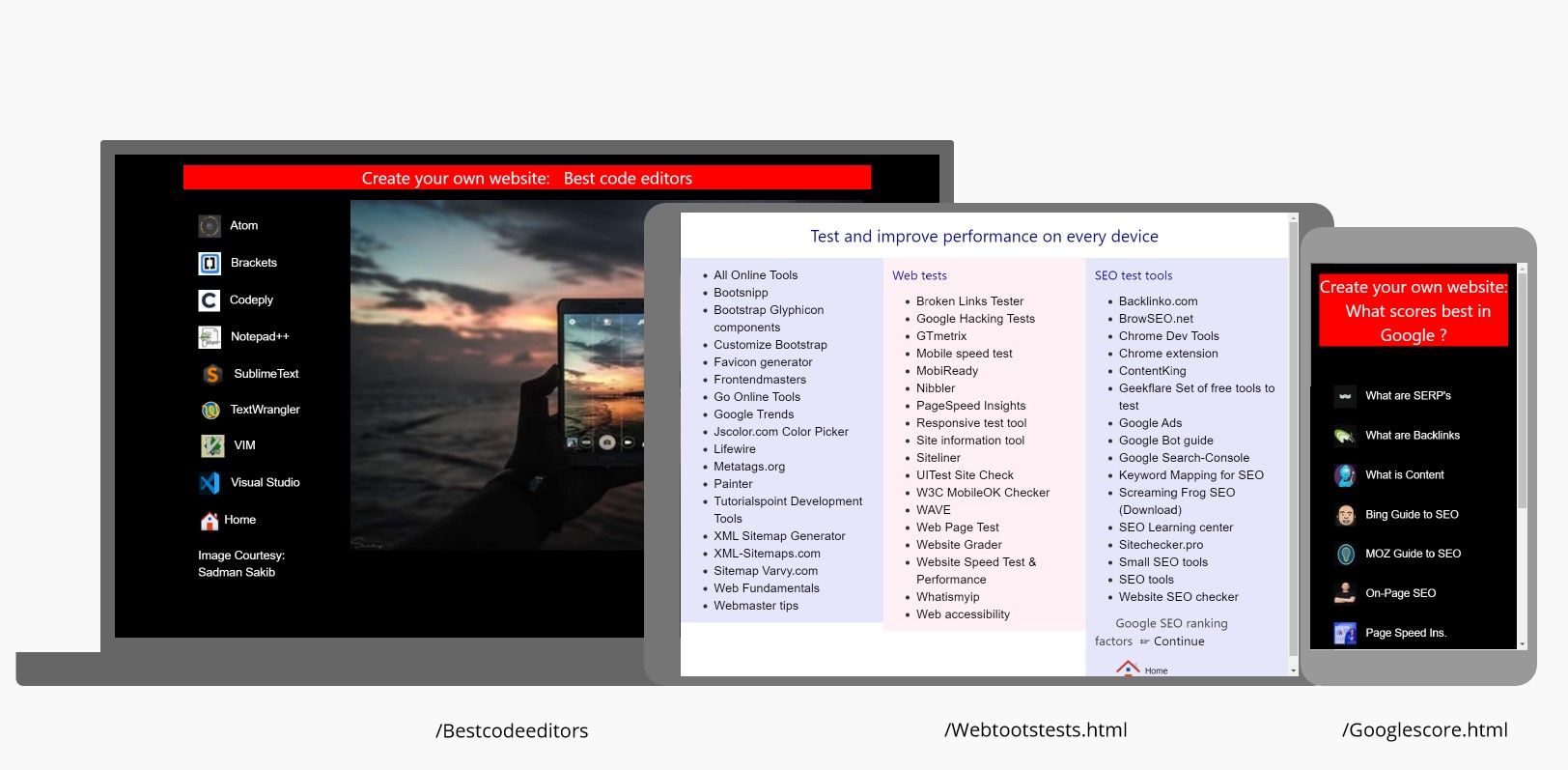1568x770 pixels.
Task: Click the MOZ Guide to SEO icon
Action: click(x=1345, y=555)
